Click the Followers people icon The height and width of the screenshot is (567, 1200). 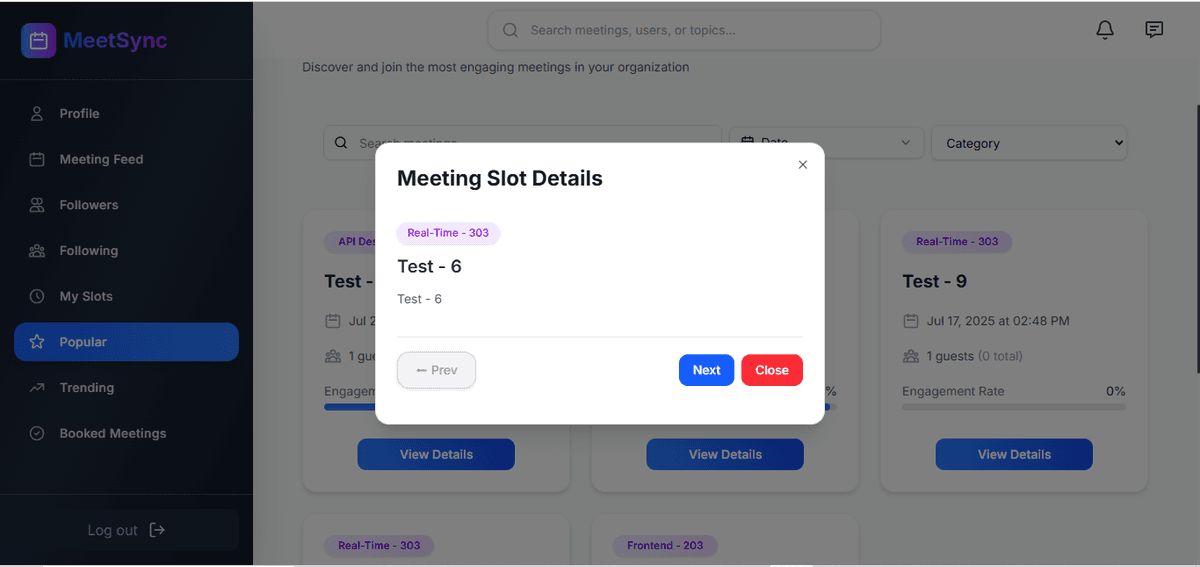point(37,205)
